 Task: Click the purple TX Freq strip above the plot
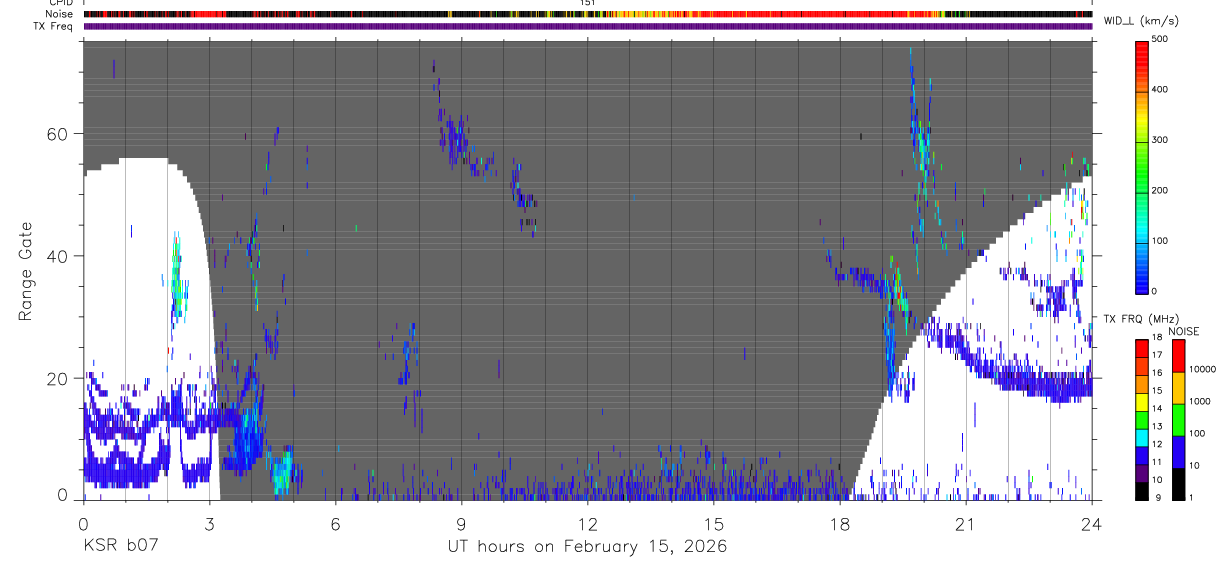tap(588, 26)
